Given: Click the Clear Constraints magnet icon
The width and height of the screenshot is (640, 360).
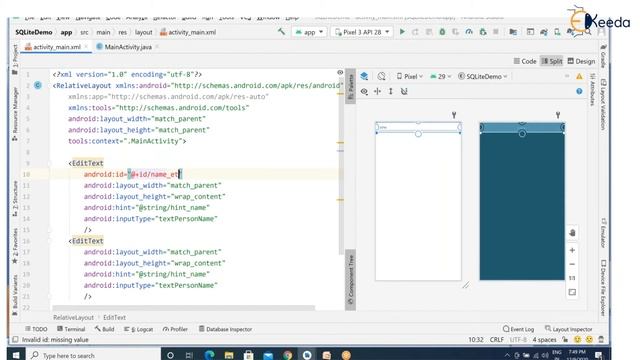Looking at the screenshot, I should tap(404, 91).
